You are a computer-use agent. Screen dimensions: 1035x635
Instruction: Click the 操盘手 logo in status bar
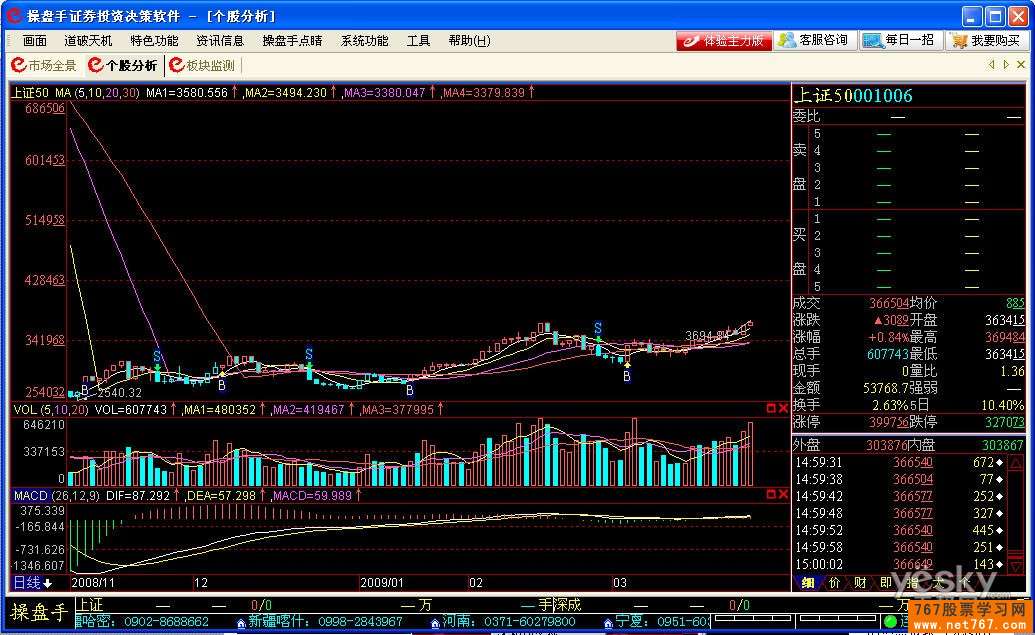pyautogui.click(x=39, y=612)
